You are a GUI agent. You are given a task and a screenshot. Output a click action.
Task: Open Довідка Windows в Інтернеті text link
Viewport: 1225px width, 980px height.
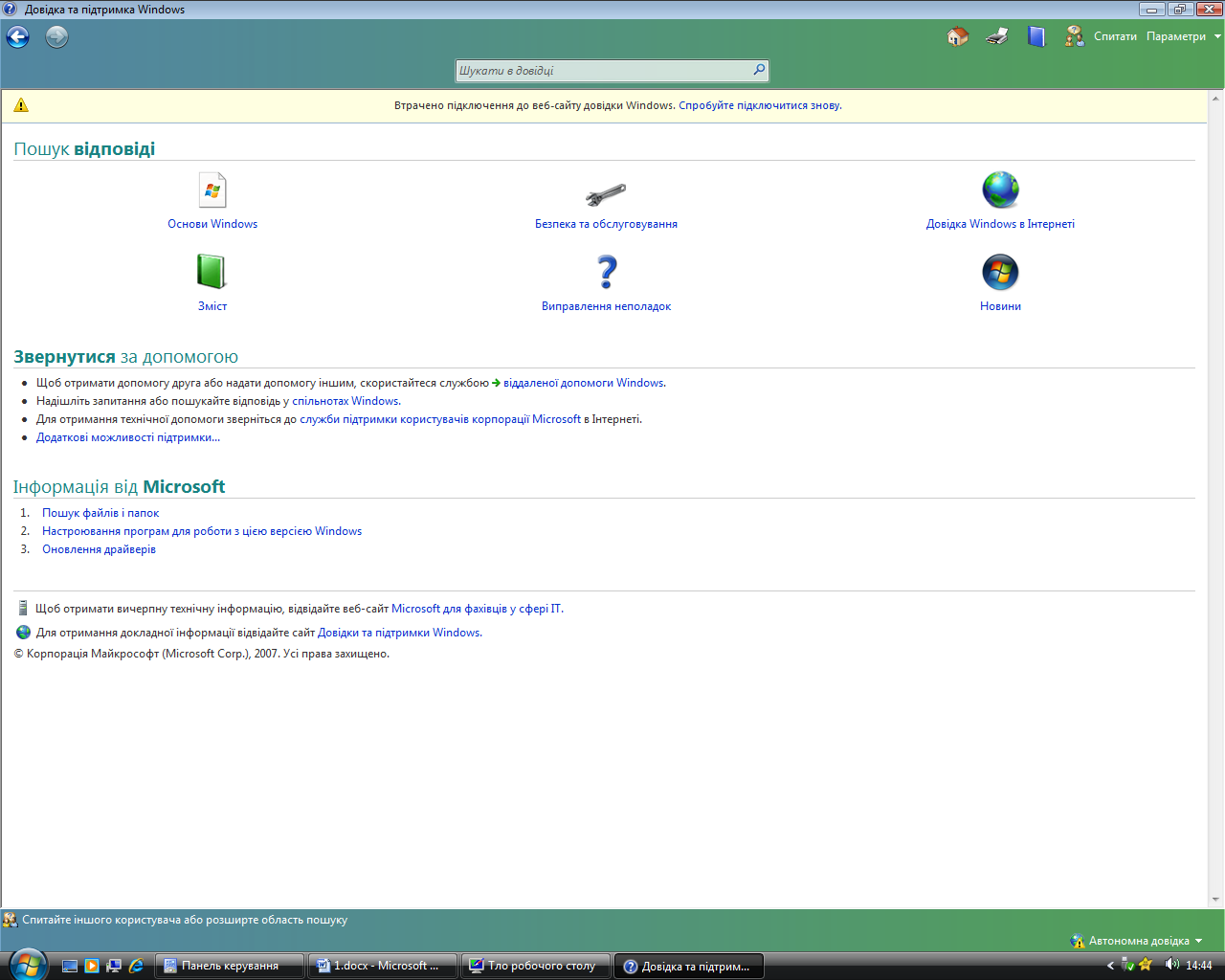1000,224
